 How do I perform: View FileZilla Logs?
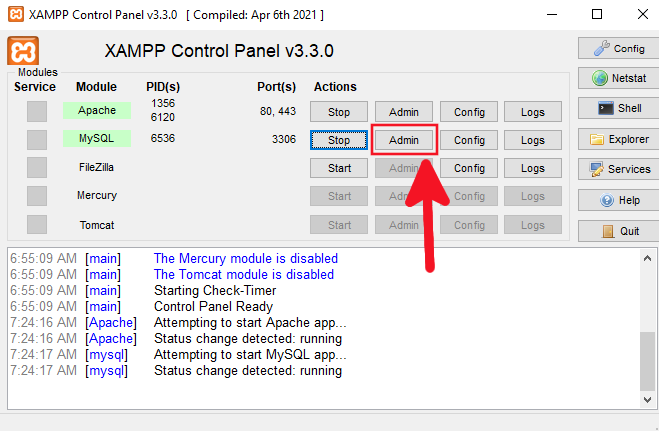click(x=533, y=168)
